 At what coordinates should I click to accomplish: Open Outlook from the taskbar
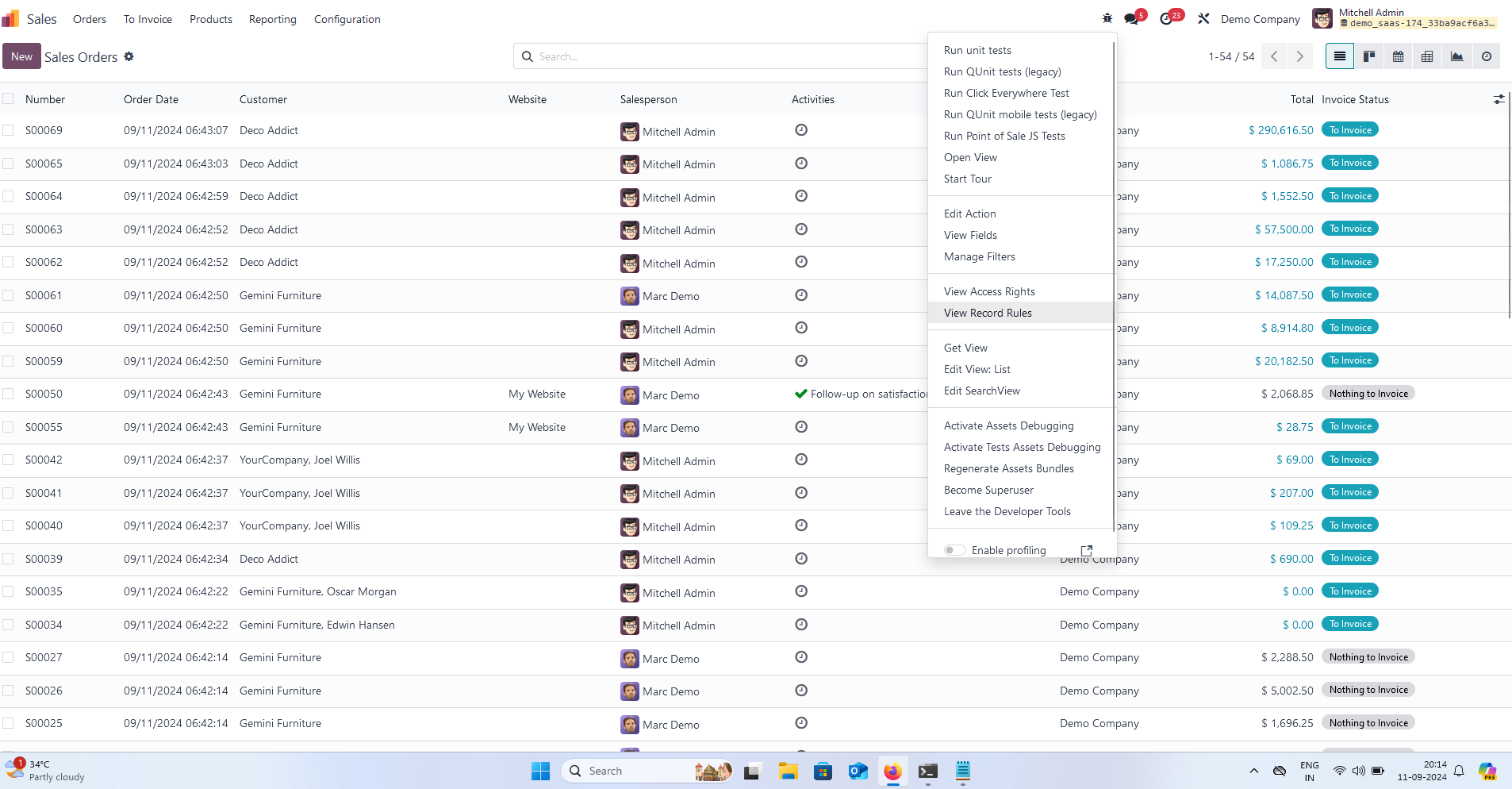pos(858,771)
